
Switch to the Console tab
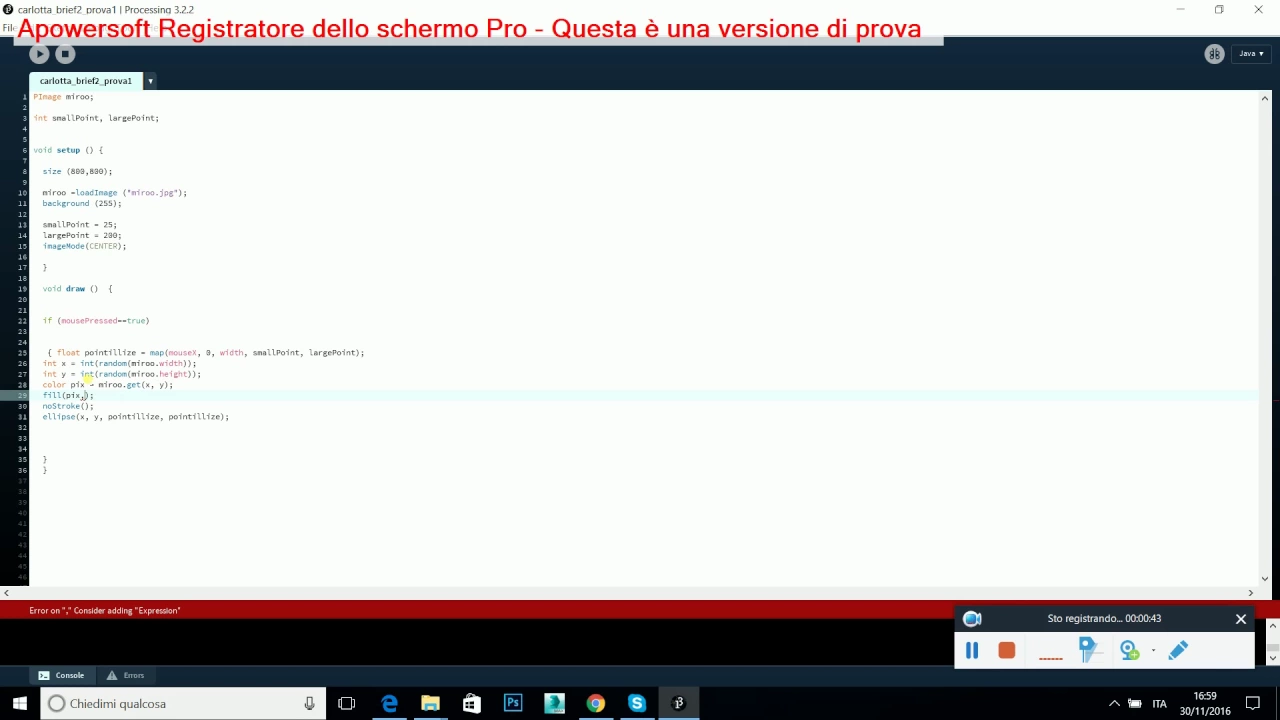(61, 675)
